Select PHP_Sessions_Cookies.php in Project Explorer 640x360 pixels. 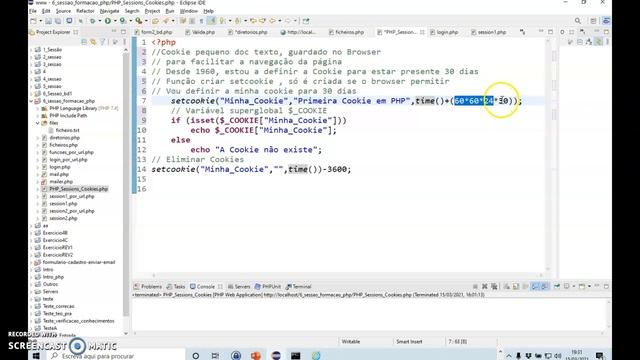click(78, 189)
